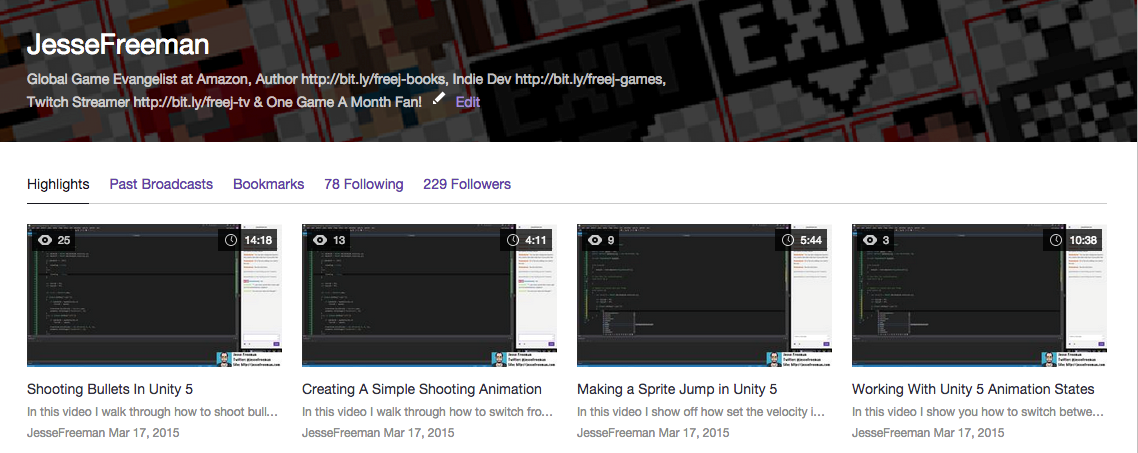Click the eye views icon showing 13

(x=320, y=240)
